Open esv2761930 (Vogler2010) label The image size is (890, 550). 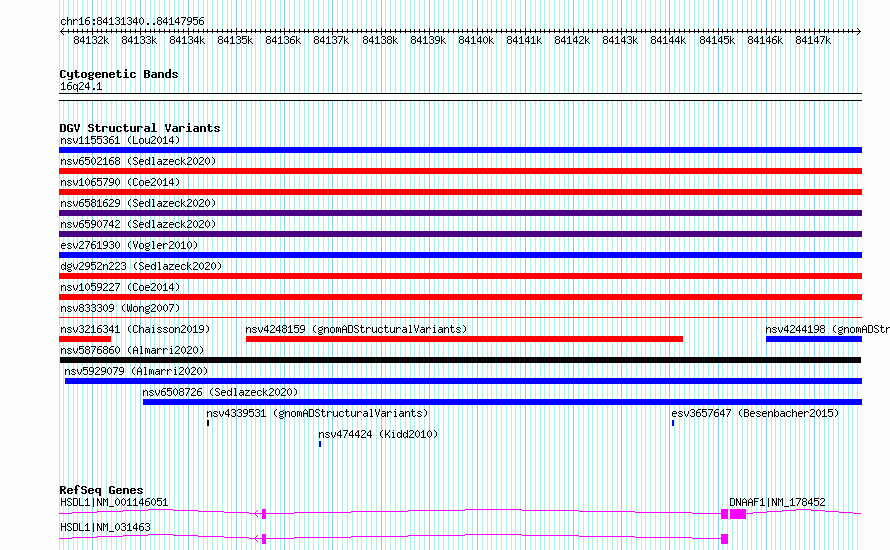tap(129, 245)
